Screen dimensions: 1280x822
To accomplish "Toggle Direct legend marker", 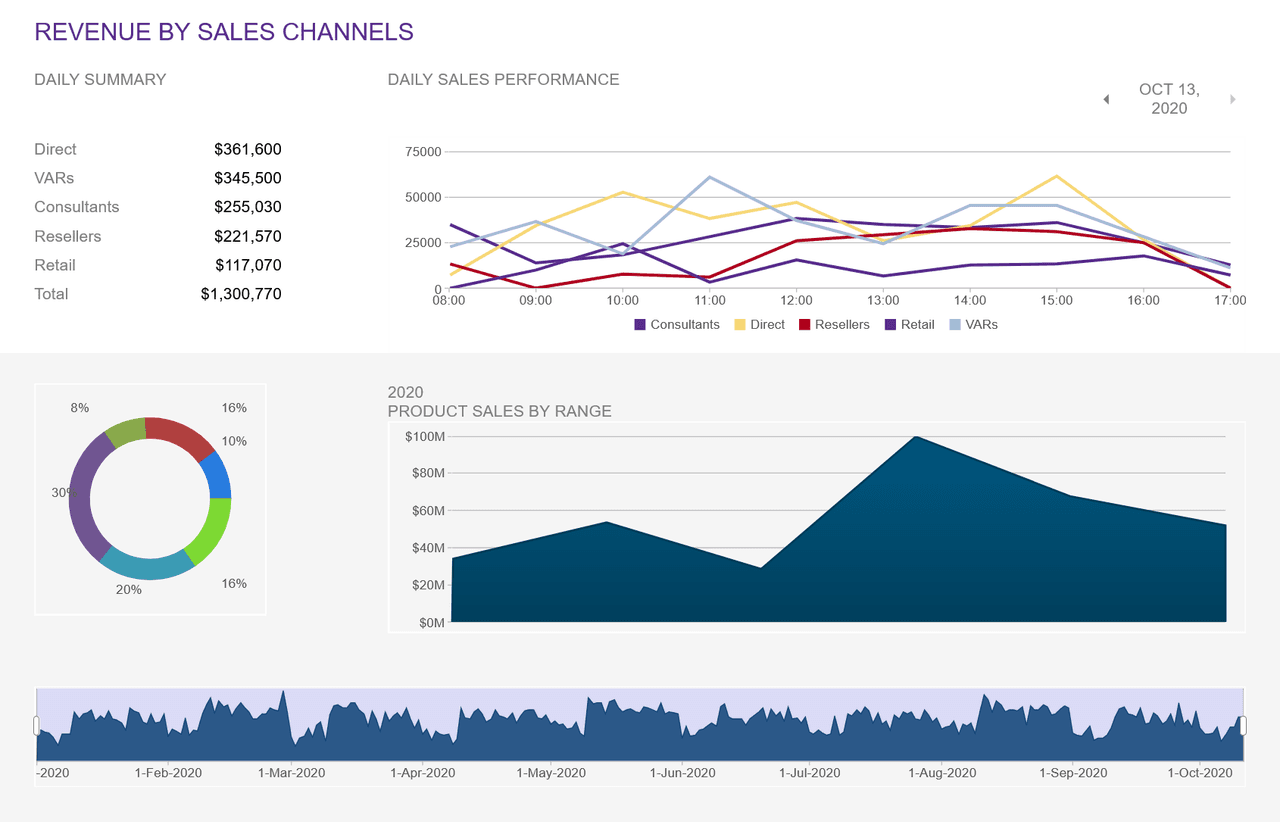I will (740, 325).
